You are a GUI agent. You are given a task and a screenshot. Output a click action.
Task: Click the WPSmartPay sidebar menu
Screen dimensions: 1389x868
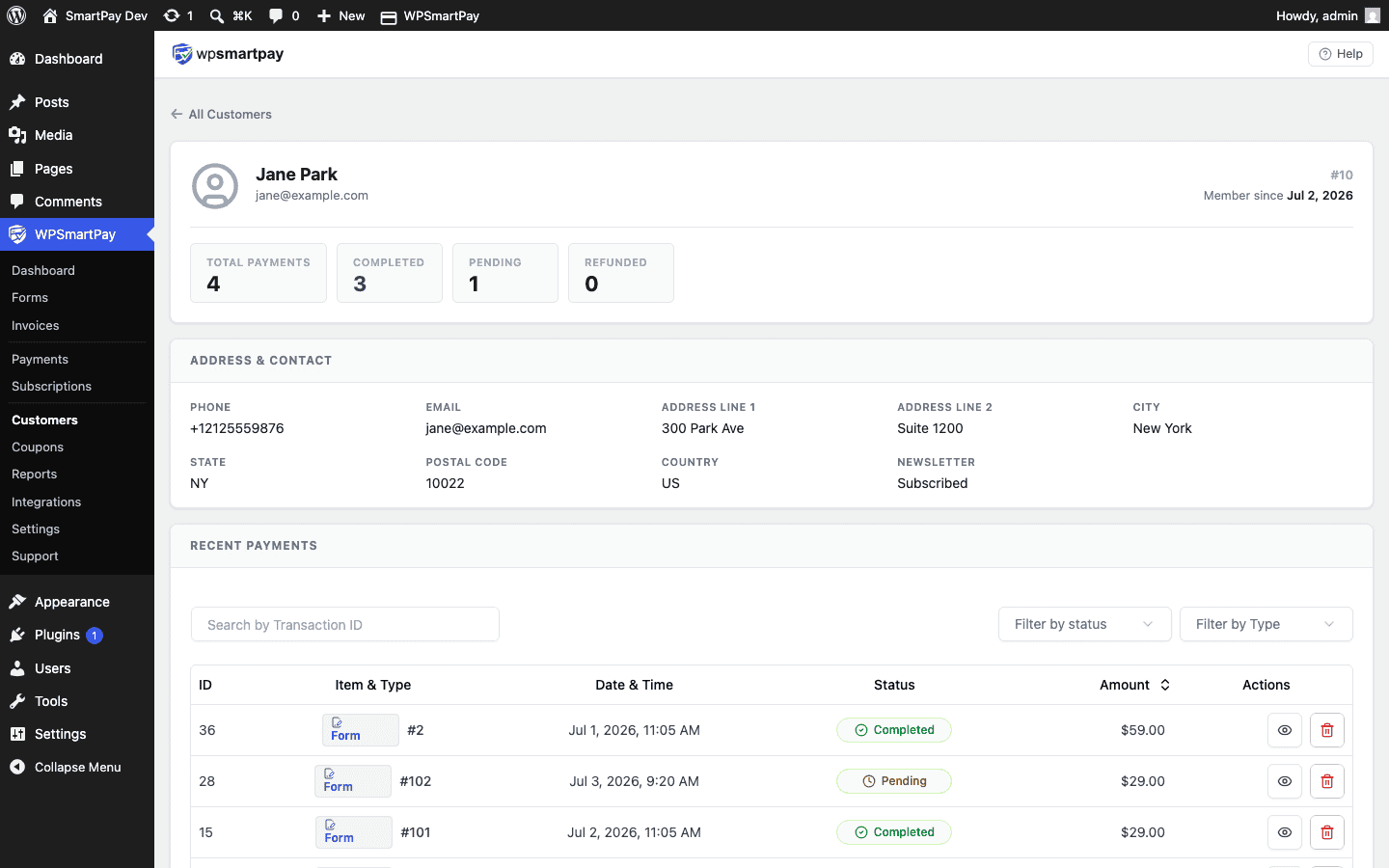tap(77, 234)
